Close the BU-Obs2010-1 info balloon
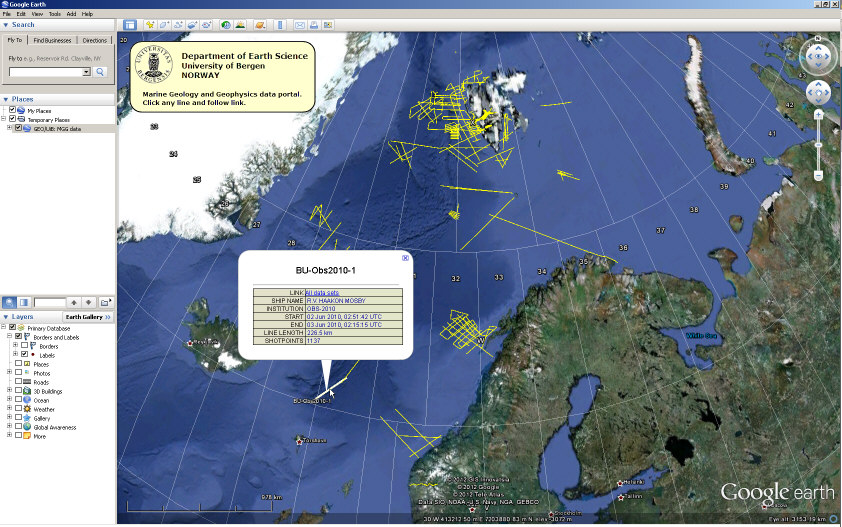The height and width of the screenshot is (527, 842). pos(405,258)
